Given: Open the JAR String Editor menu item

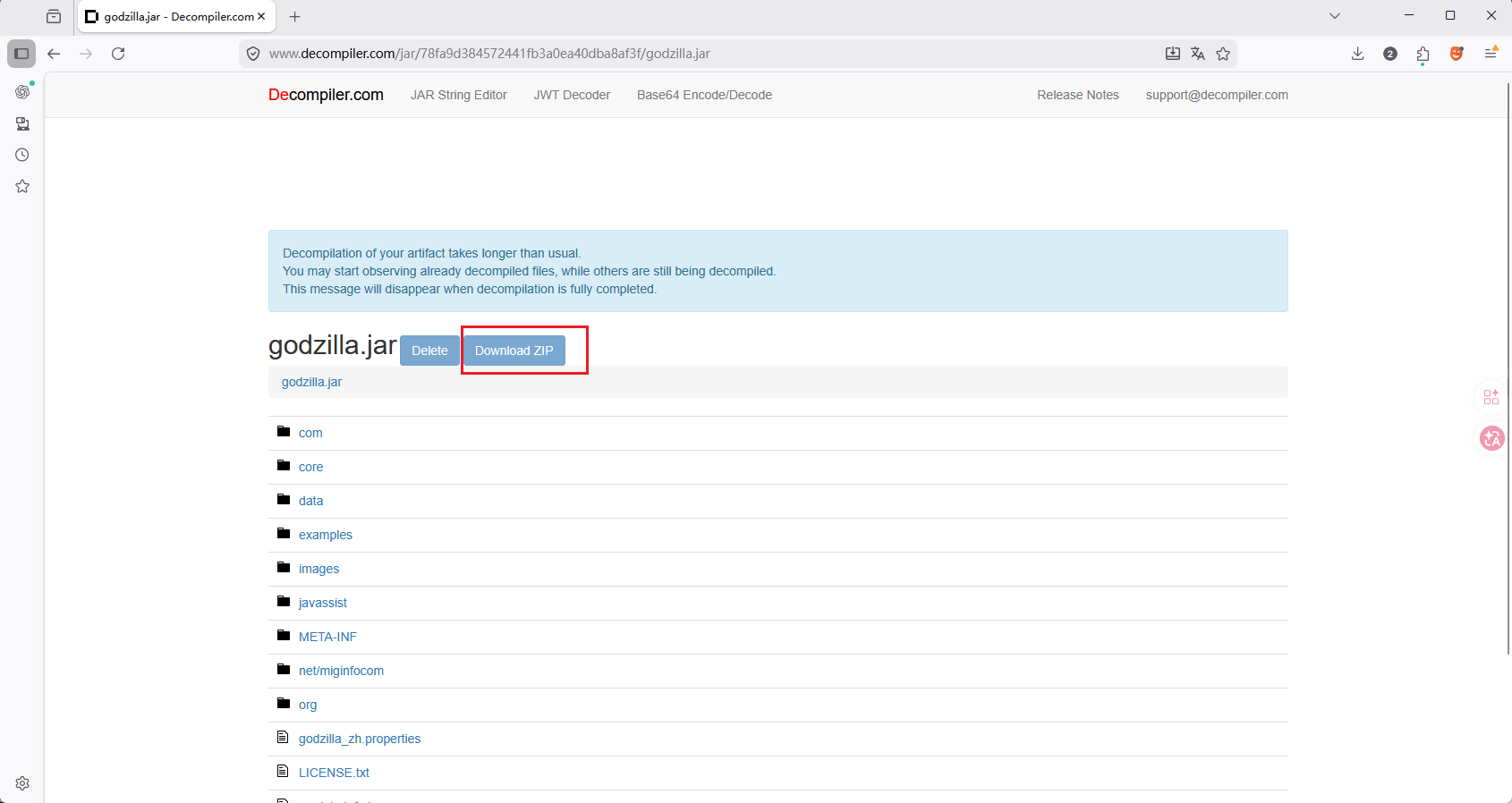Looking at the screenshot, I should click(x=459, y=95).
